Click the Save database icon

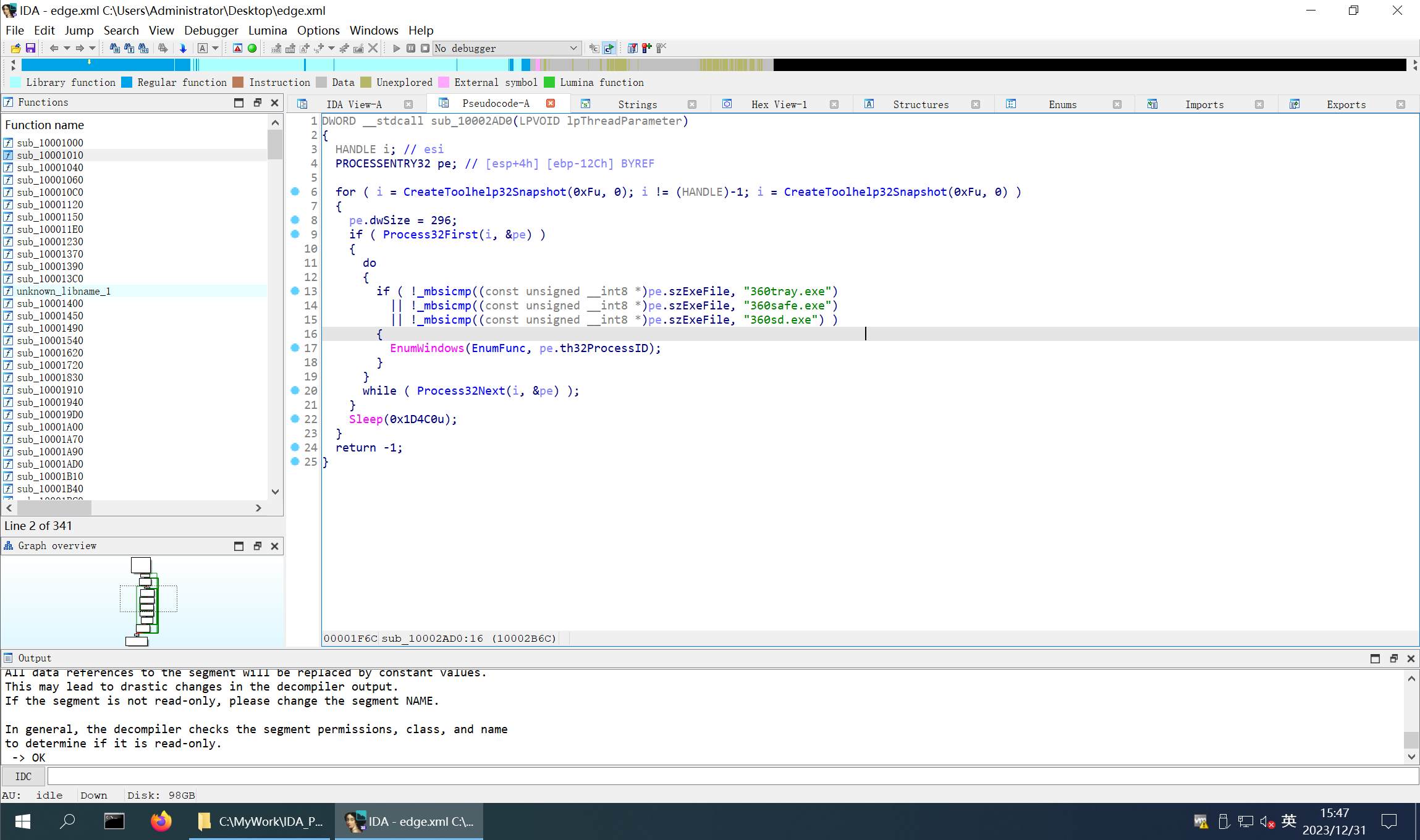(30, 48)
